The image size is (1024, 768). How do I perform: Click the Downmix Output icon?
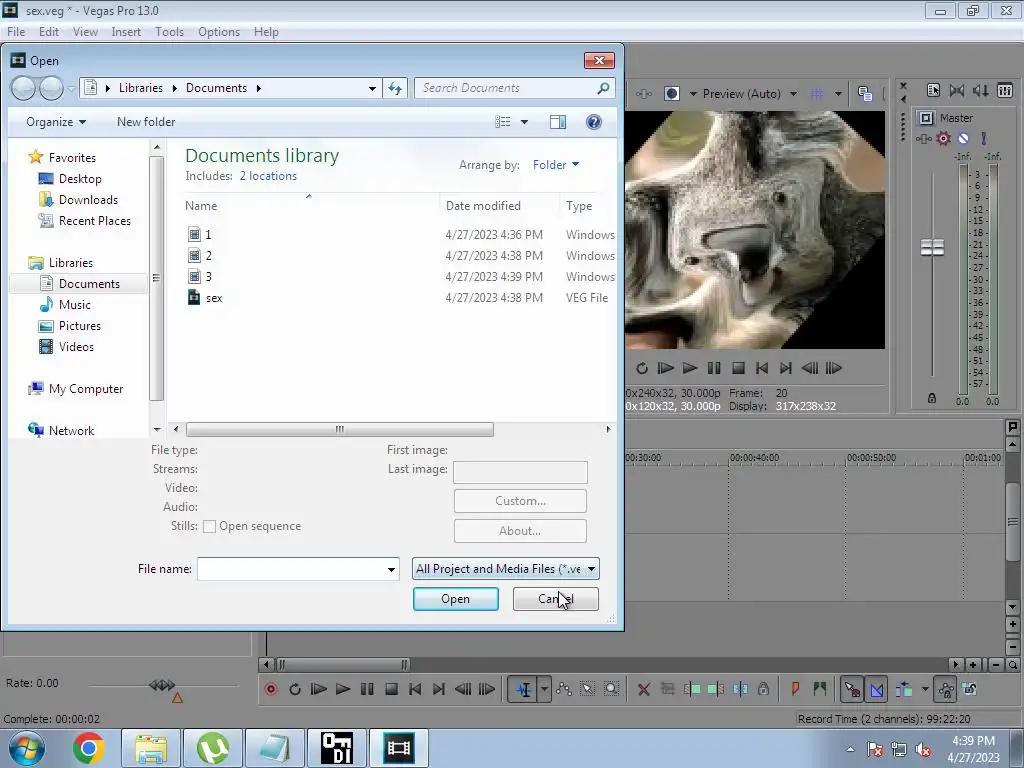[957, 91]
